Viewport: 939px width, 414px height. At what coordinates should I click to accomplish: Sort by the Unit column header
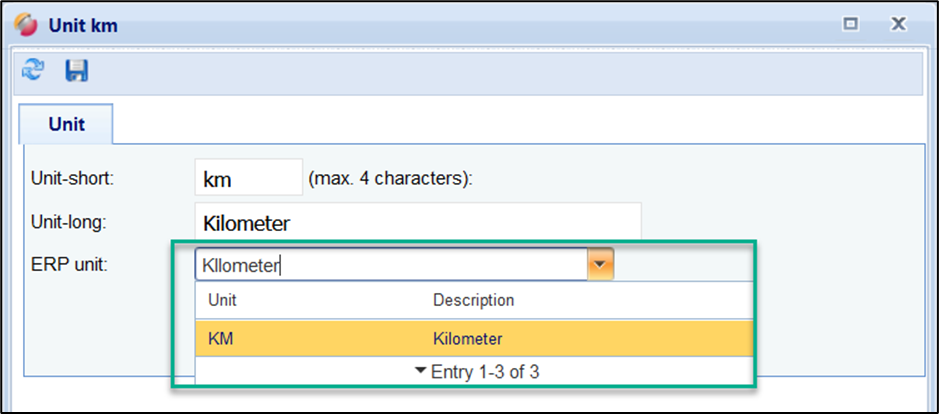[222, 300]
